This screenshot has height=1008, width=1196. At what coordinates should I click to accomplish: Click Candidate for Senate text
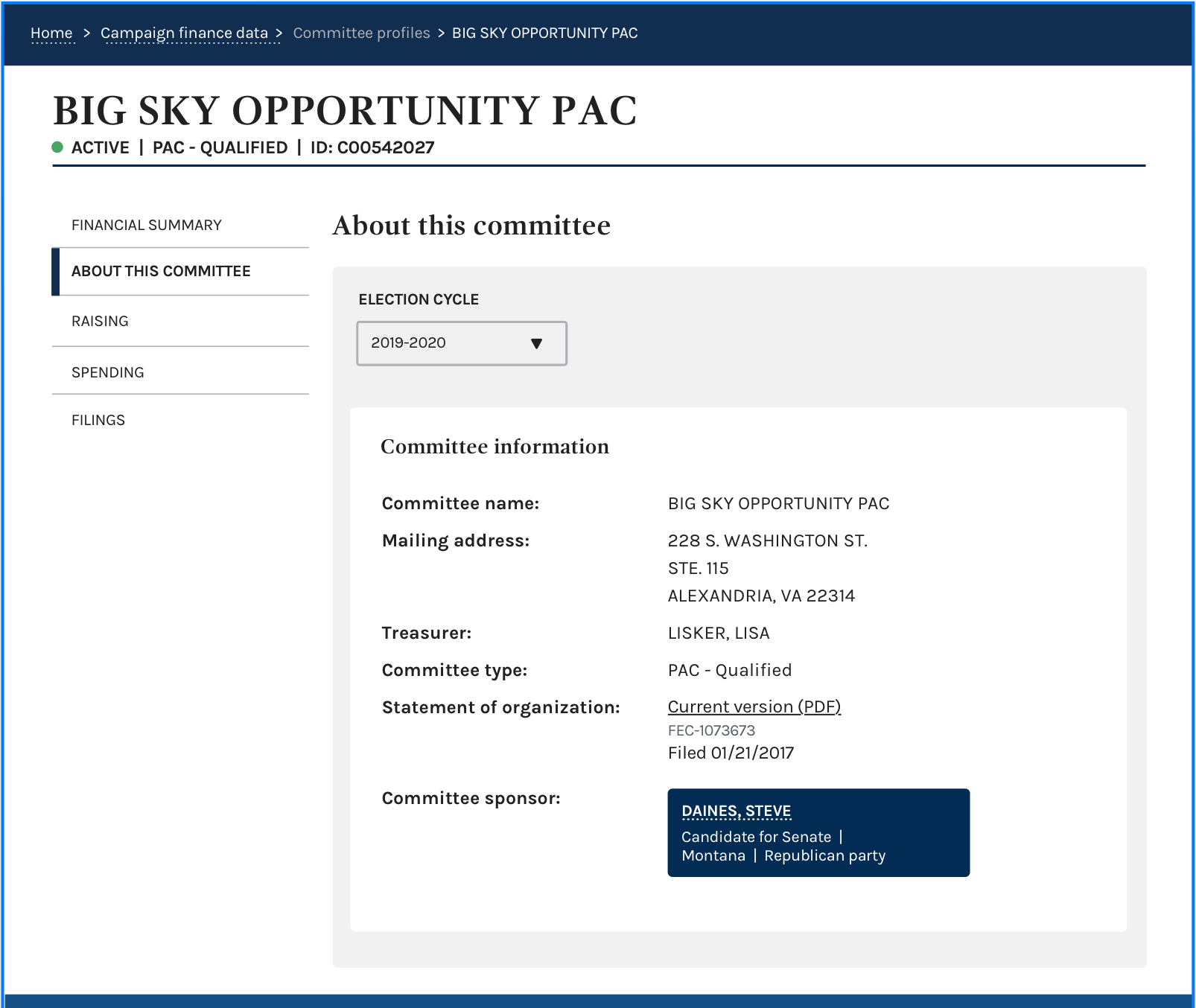757,837
